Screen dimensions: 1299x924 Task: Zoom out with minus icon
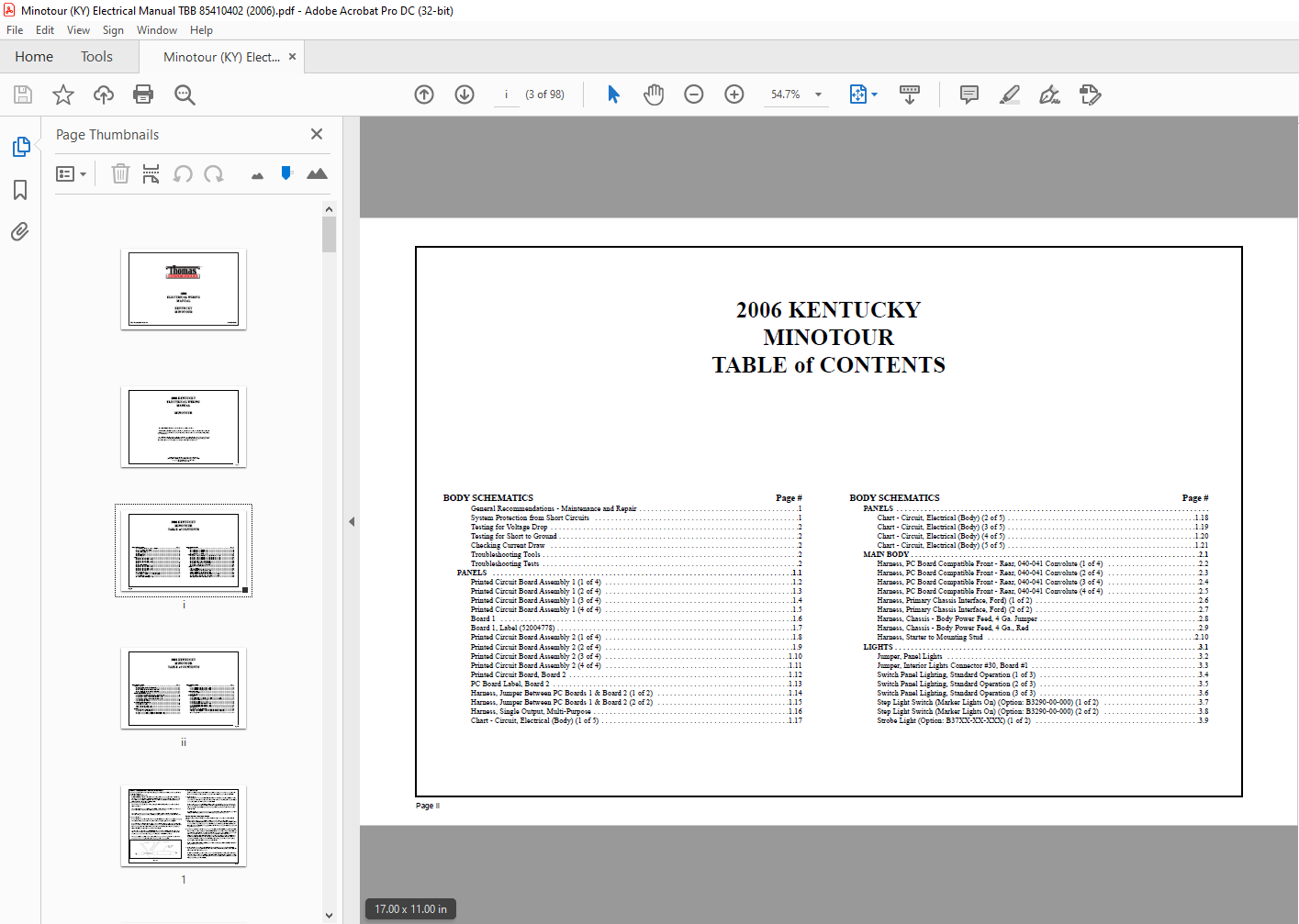[x=694, y=95]
